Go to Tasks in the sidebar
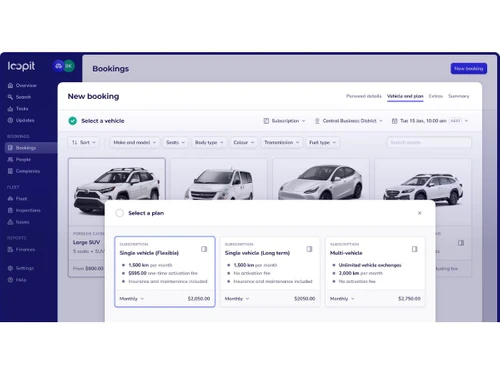The width and height of the screenshot is (500, 375). pos(18,109)
